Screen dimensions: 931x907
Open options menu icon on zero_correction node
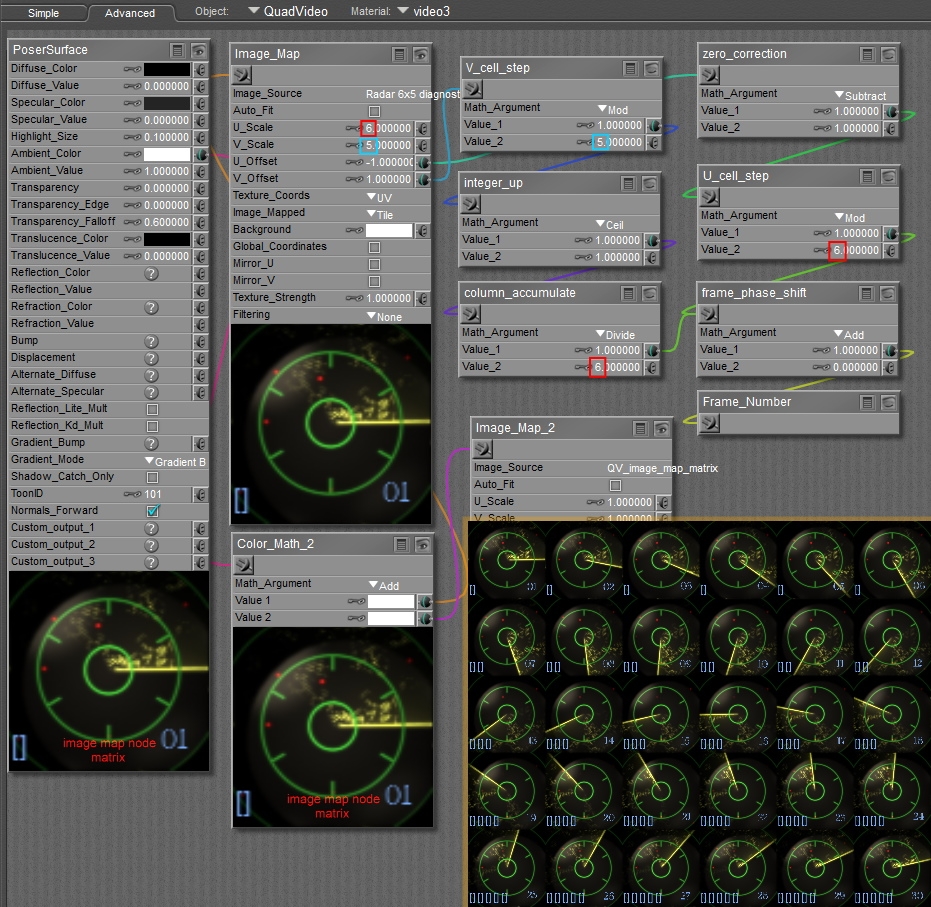pos(867,54)
